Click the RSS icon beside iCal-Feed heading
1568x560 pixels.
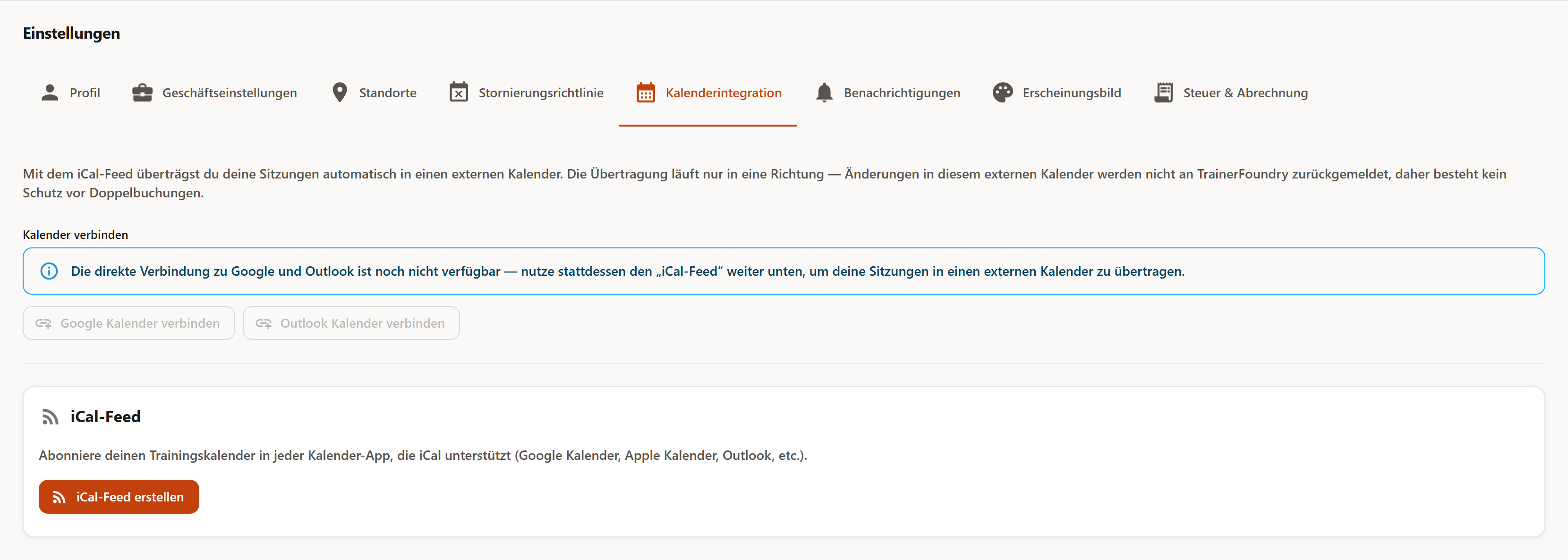[x=50, y=417]
